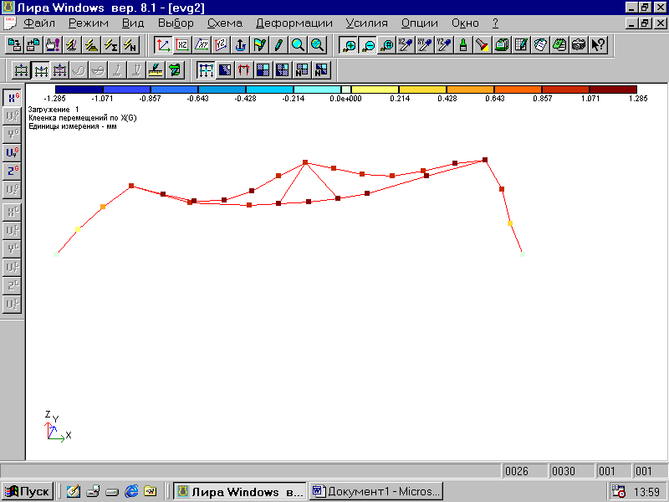Click the text 'Загружение 1'
Viewport: 669px width, 502px height.
pos(53,110)
